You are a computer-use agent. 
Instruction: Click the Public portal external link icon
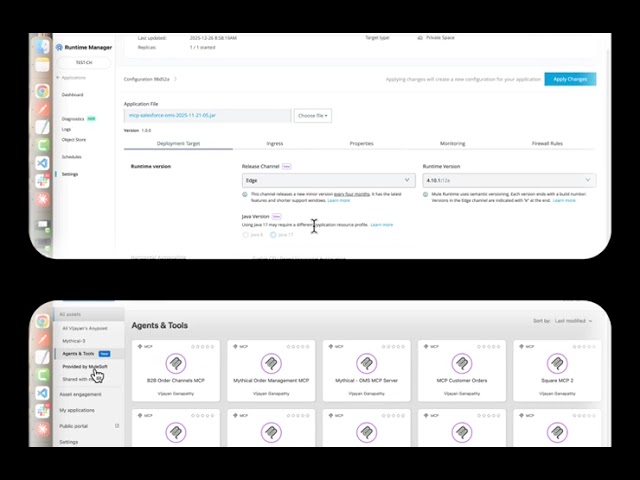(117, 426)
